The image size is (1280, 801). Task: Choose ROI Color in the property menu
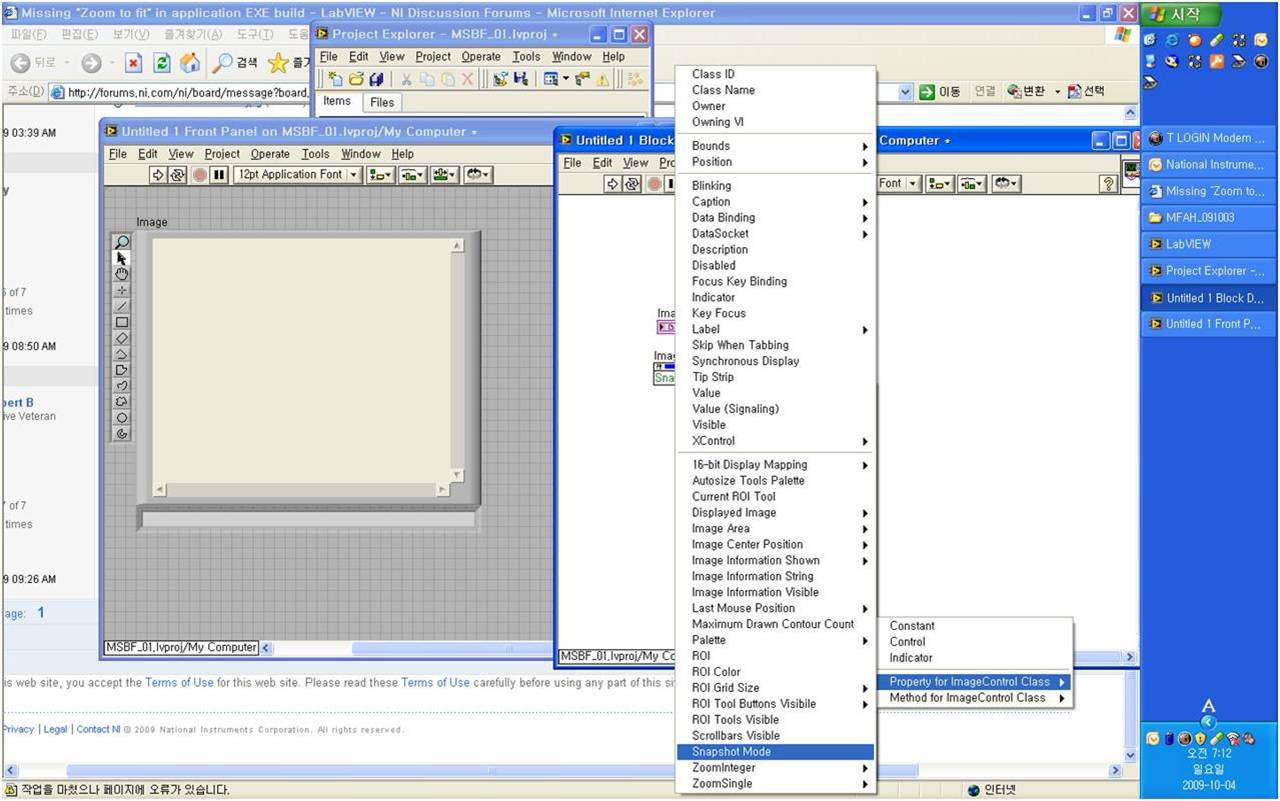click(775, 672)
